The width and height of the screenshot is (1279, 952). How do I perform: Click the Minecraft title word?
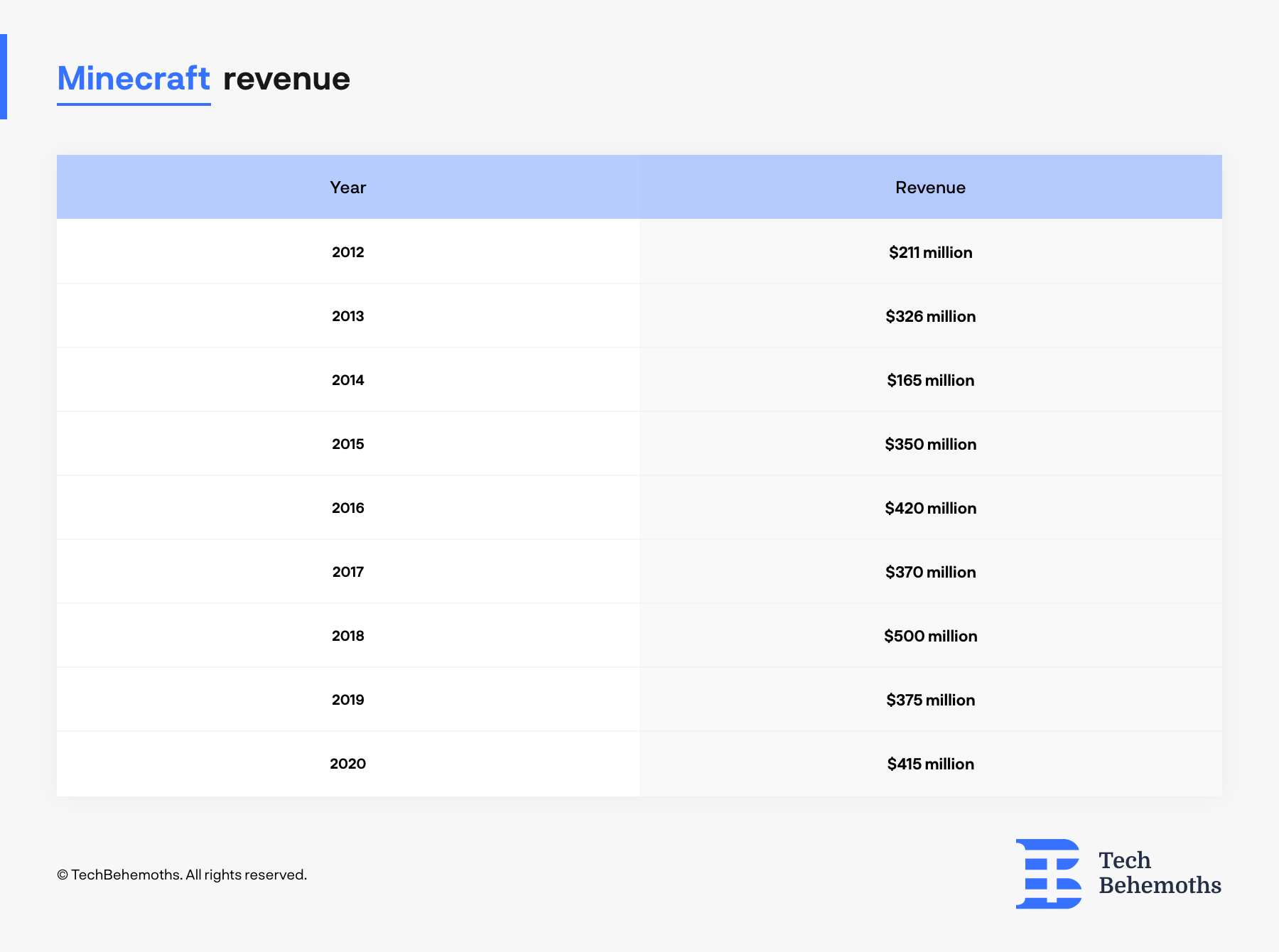[134, 78]
